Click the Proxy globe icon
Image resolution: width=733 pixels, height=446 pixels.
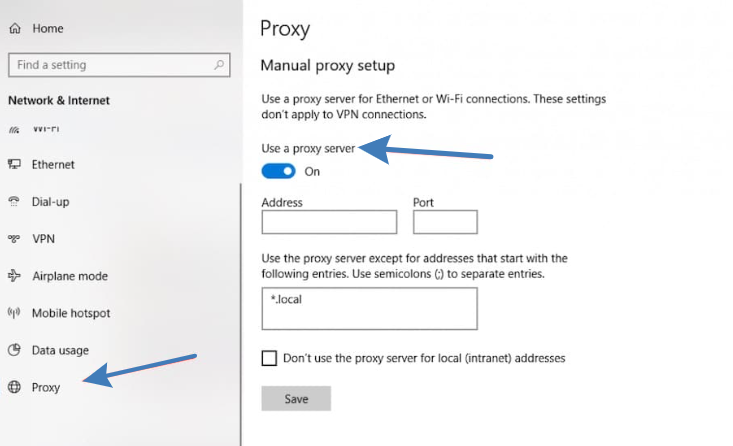pyautogui.click(x=15, y=387)
